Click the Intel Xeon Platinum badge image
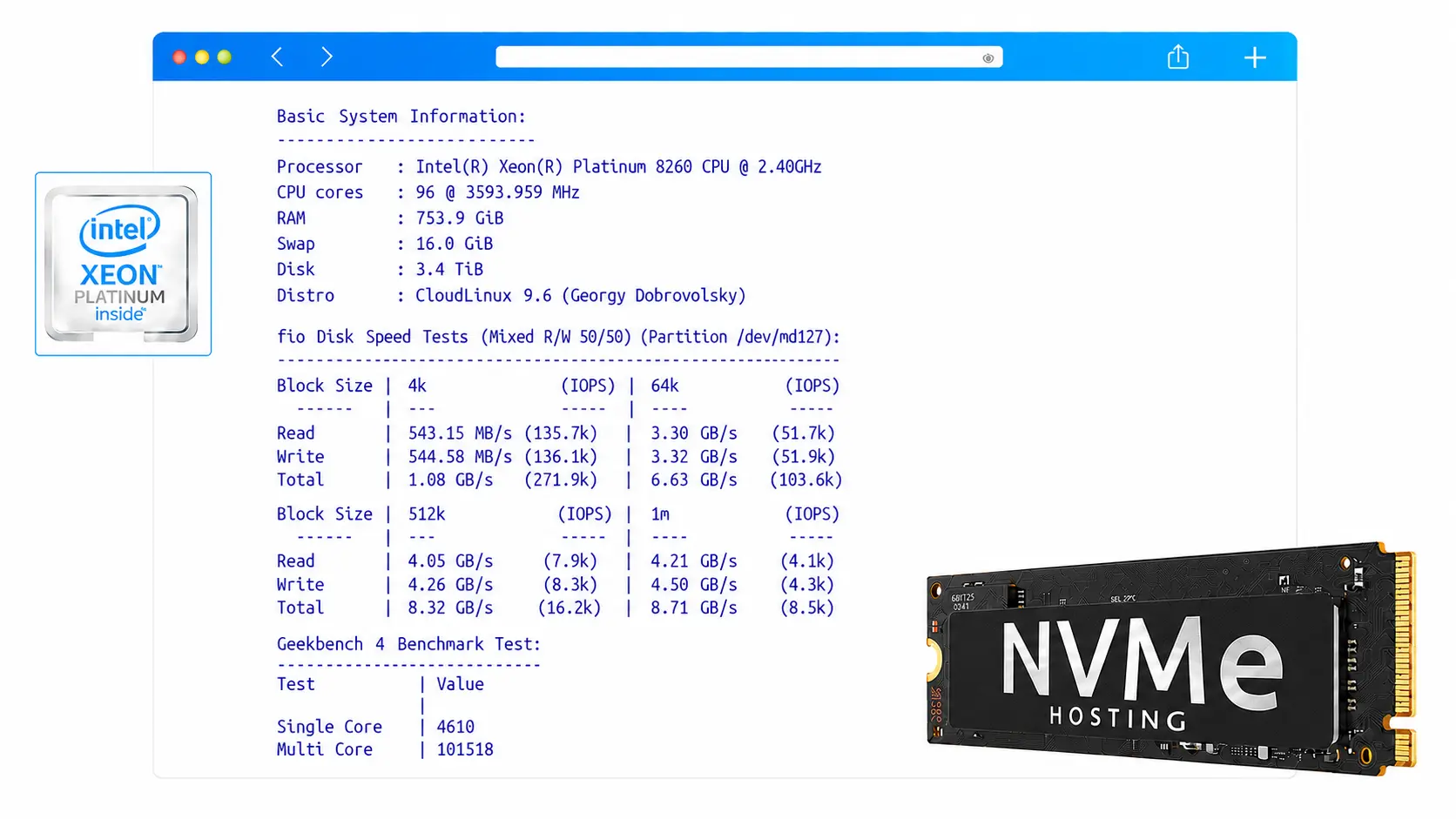 123,264
